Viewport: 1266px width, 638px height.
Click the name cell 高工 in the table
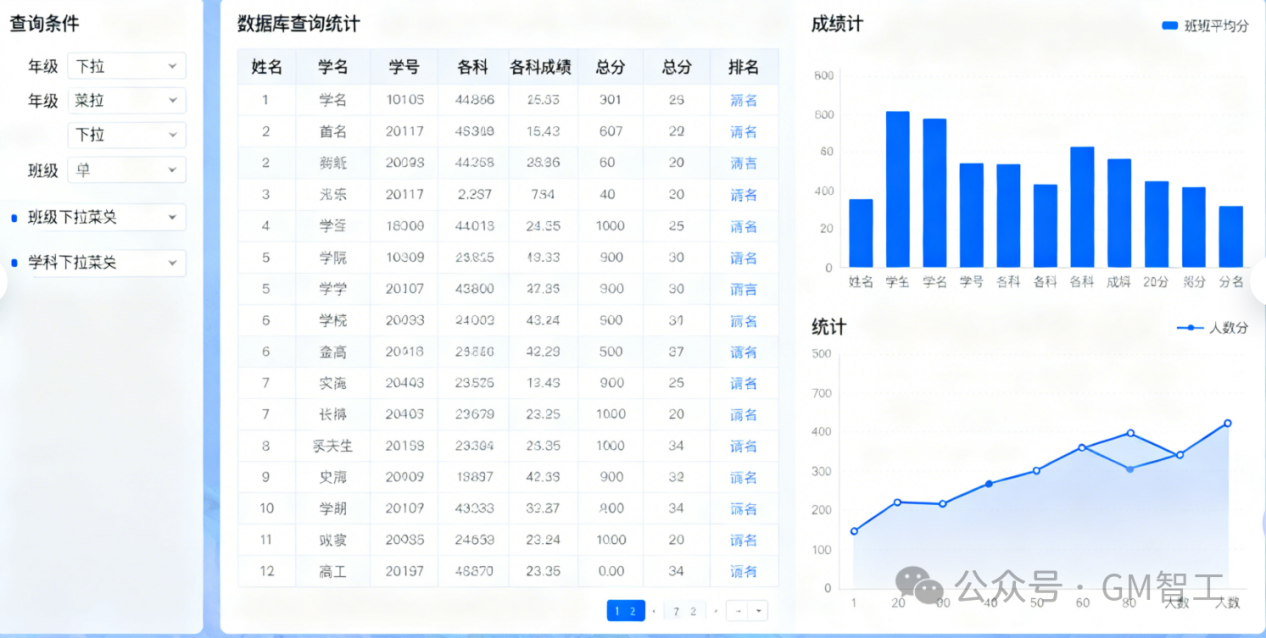332,572
